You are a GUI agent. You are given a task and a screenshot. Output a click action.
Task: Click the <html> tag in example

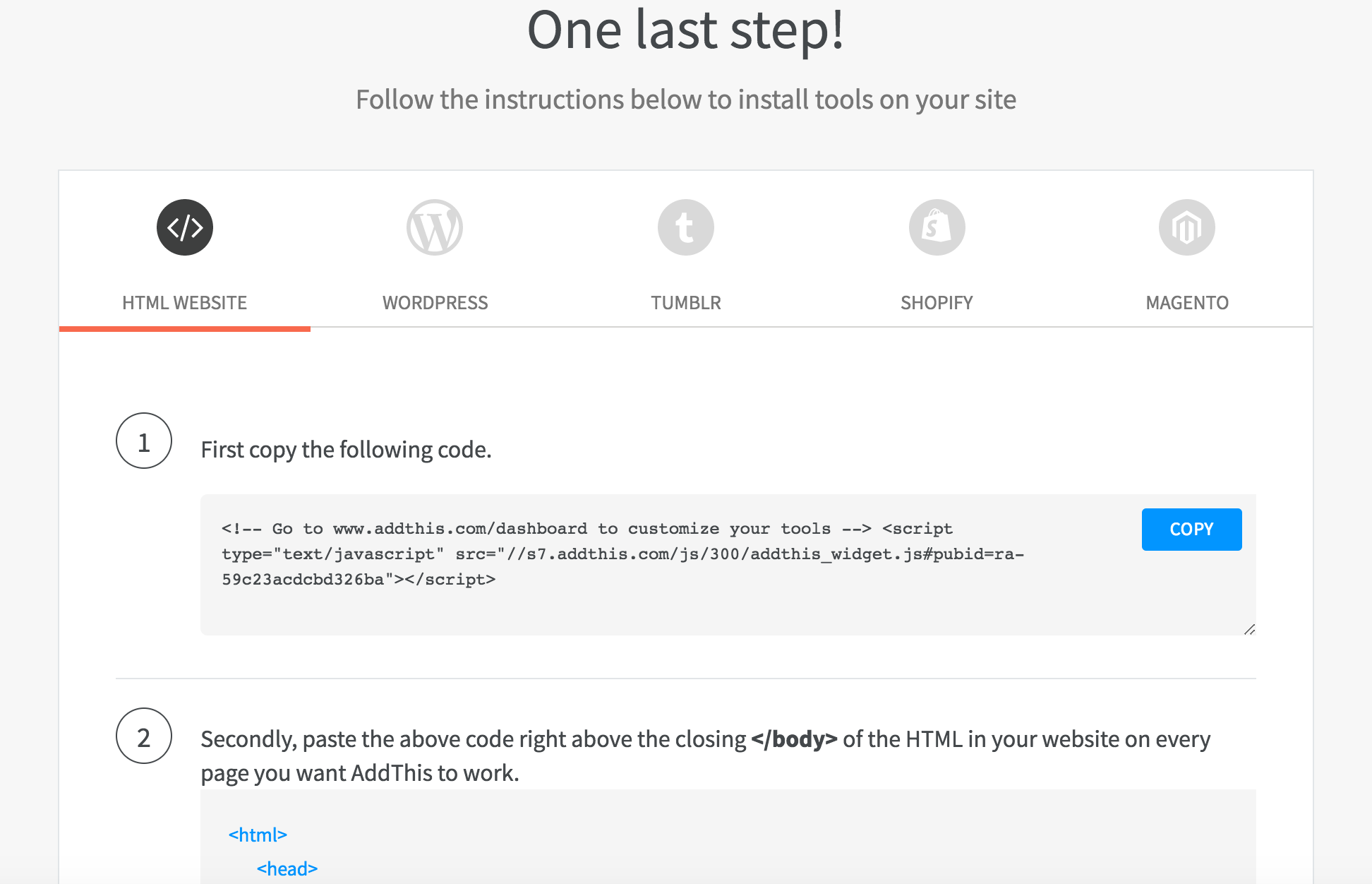tap(258, 835)
